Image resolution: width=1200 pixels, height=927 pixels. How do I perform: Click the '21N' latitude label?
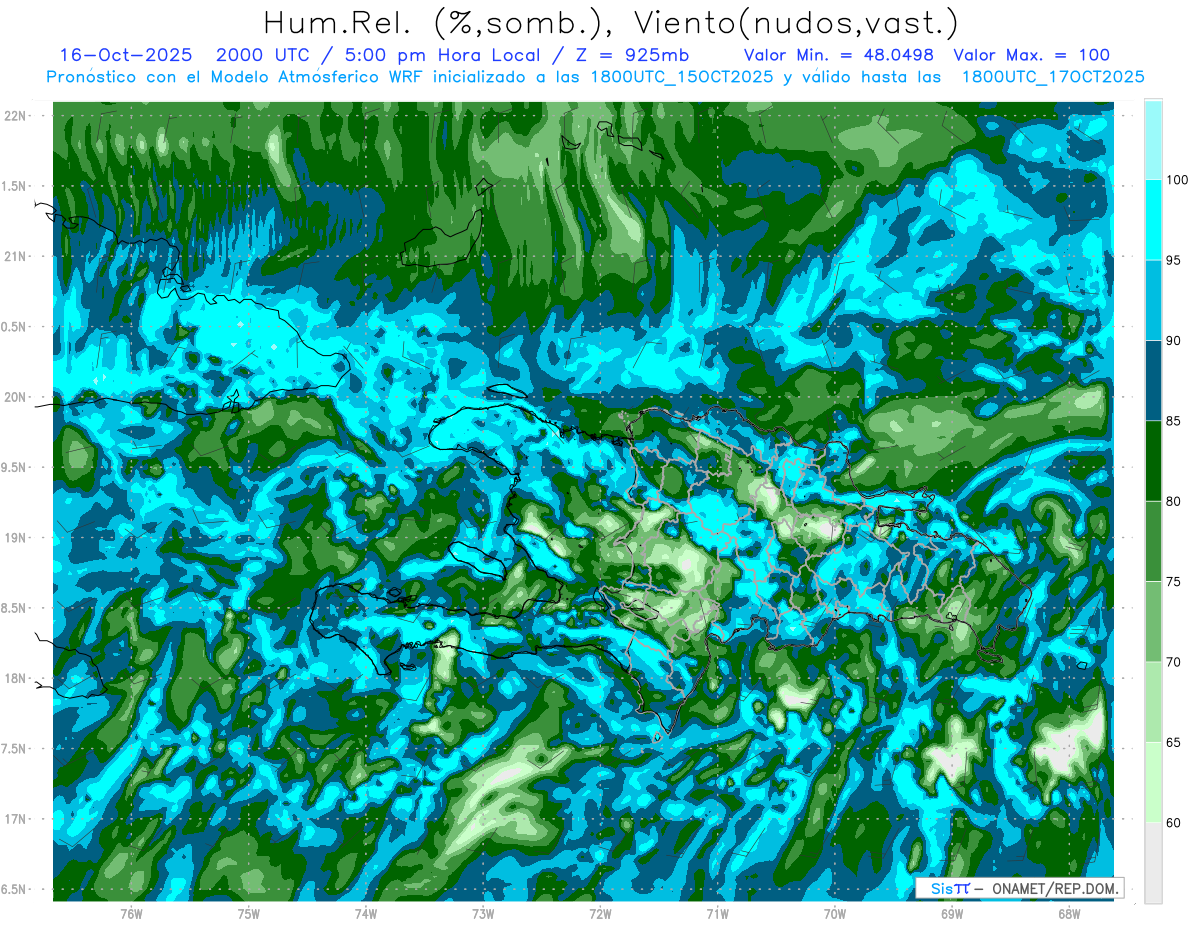(15, 256)
